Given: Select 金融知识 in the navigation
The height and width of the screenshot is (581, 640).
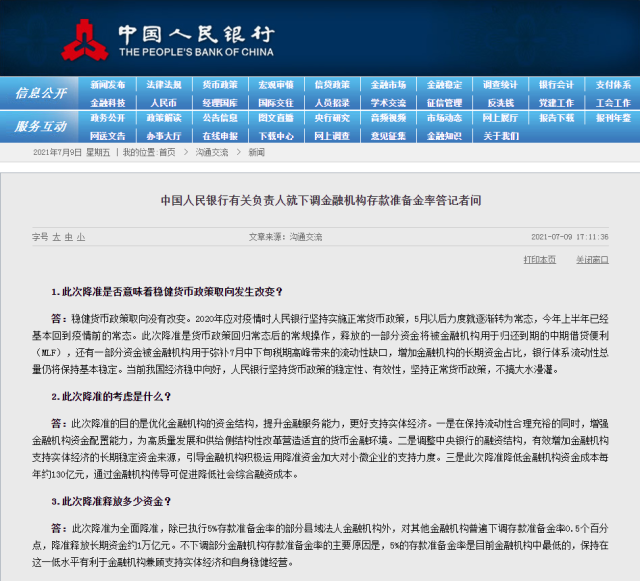Looking at the screenshot, I should (444, 136).
